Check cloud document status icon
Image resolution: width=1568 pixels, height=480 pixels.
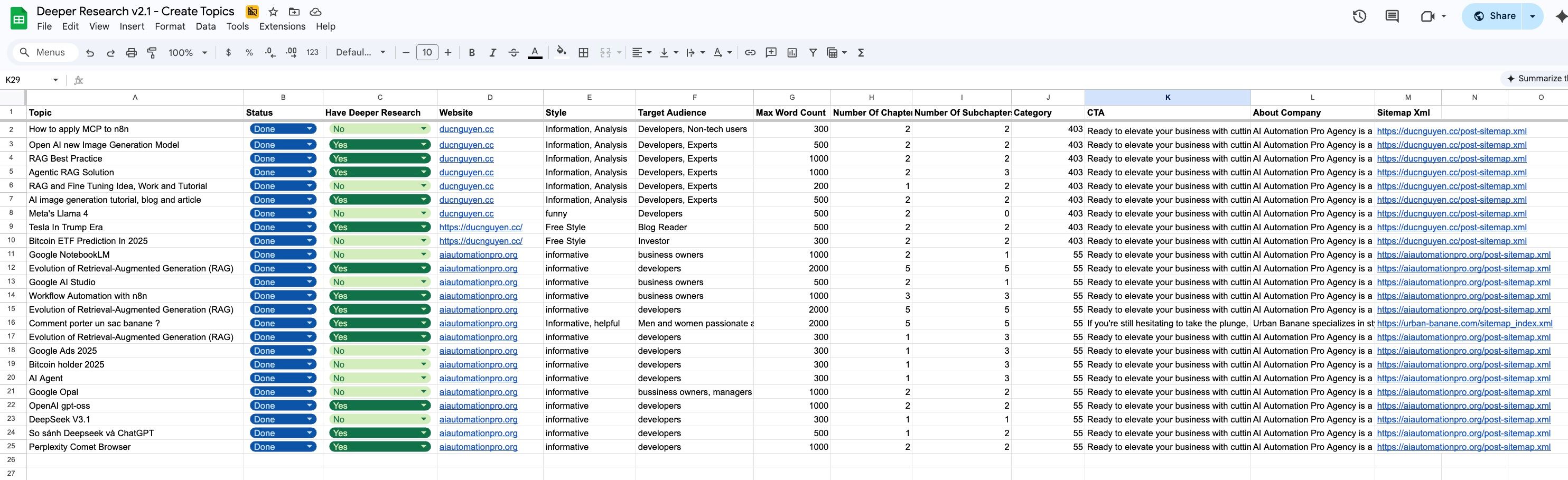coord(315,12)
